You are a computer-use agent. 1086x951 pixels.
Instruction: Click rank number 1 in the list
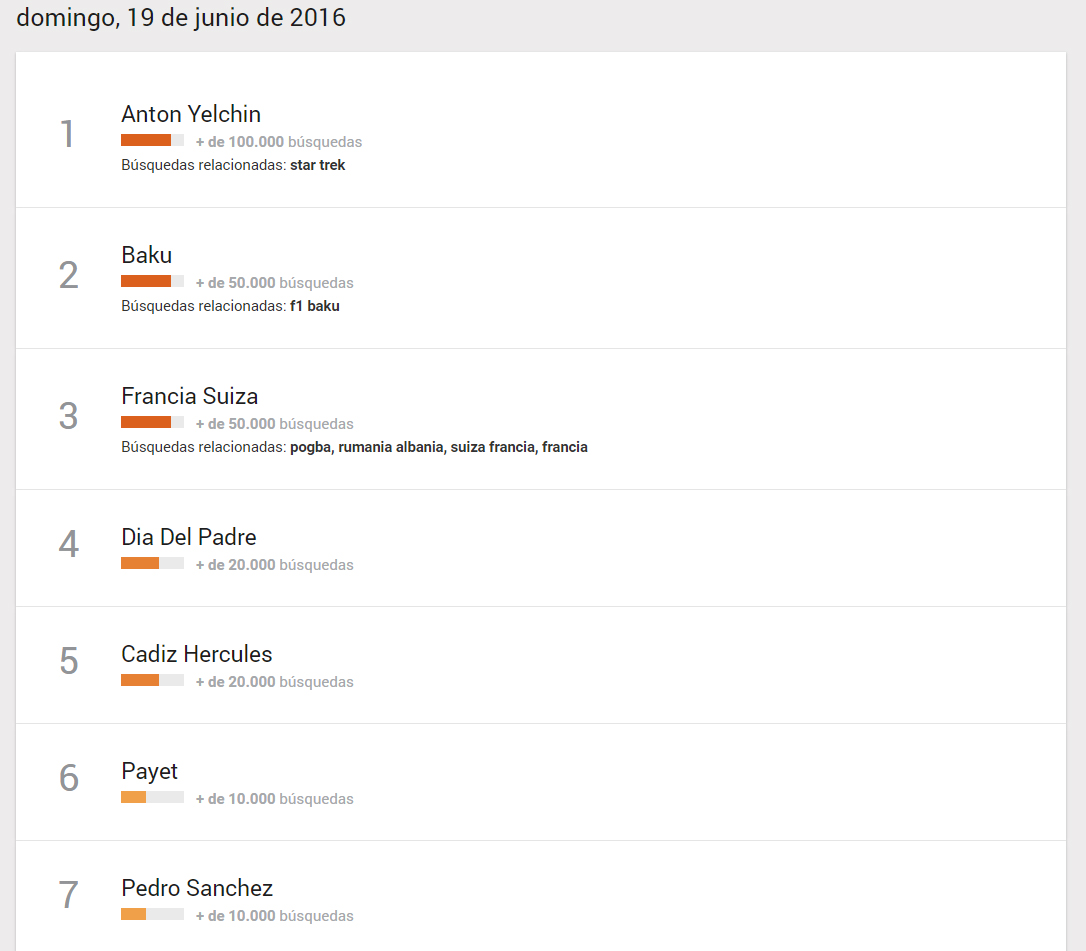pos(67,134)
